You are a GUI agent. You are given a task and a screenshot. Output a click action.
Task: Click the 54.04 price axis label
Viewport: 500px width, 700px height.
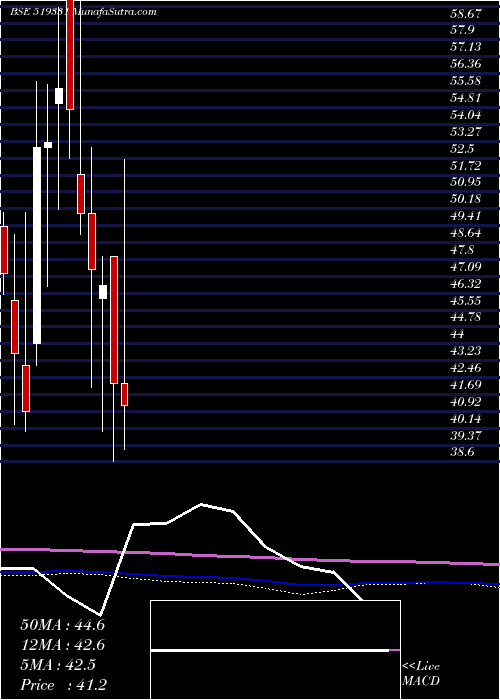click(466, 115)
